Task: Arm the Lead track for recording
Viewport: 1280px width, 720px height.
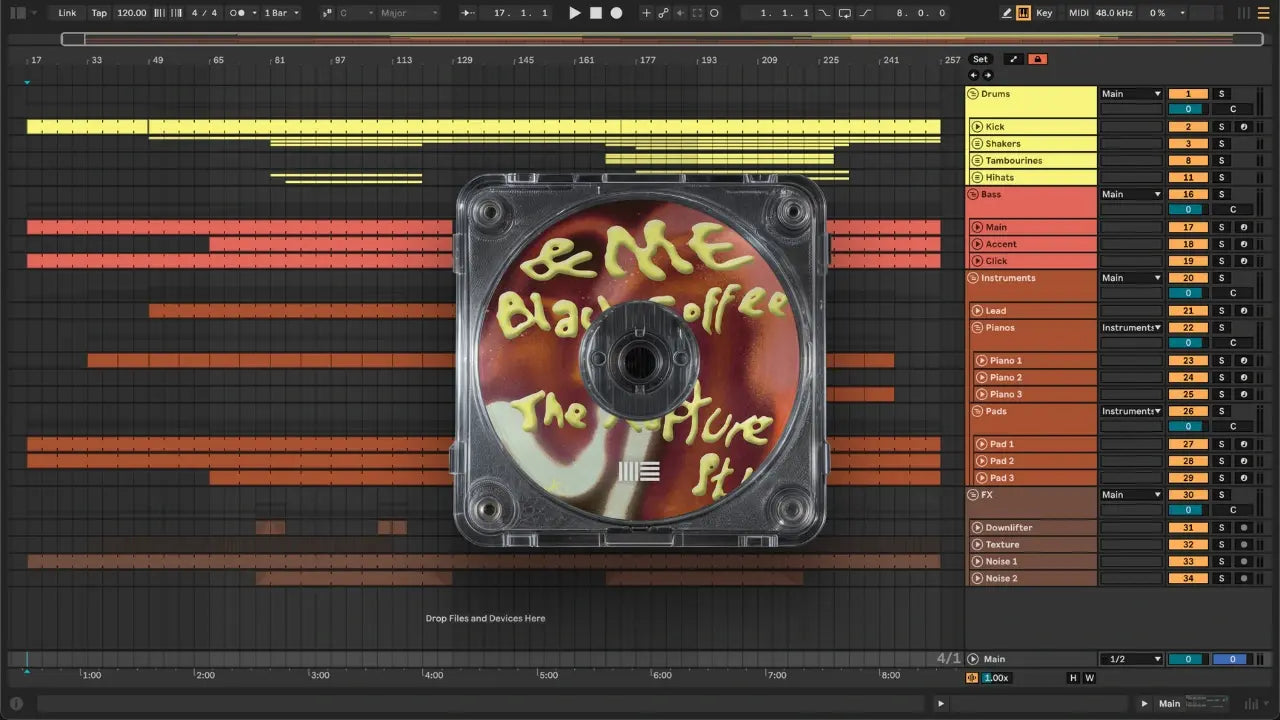Action: (x=1243, y=311)
